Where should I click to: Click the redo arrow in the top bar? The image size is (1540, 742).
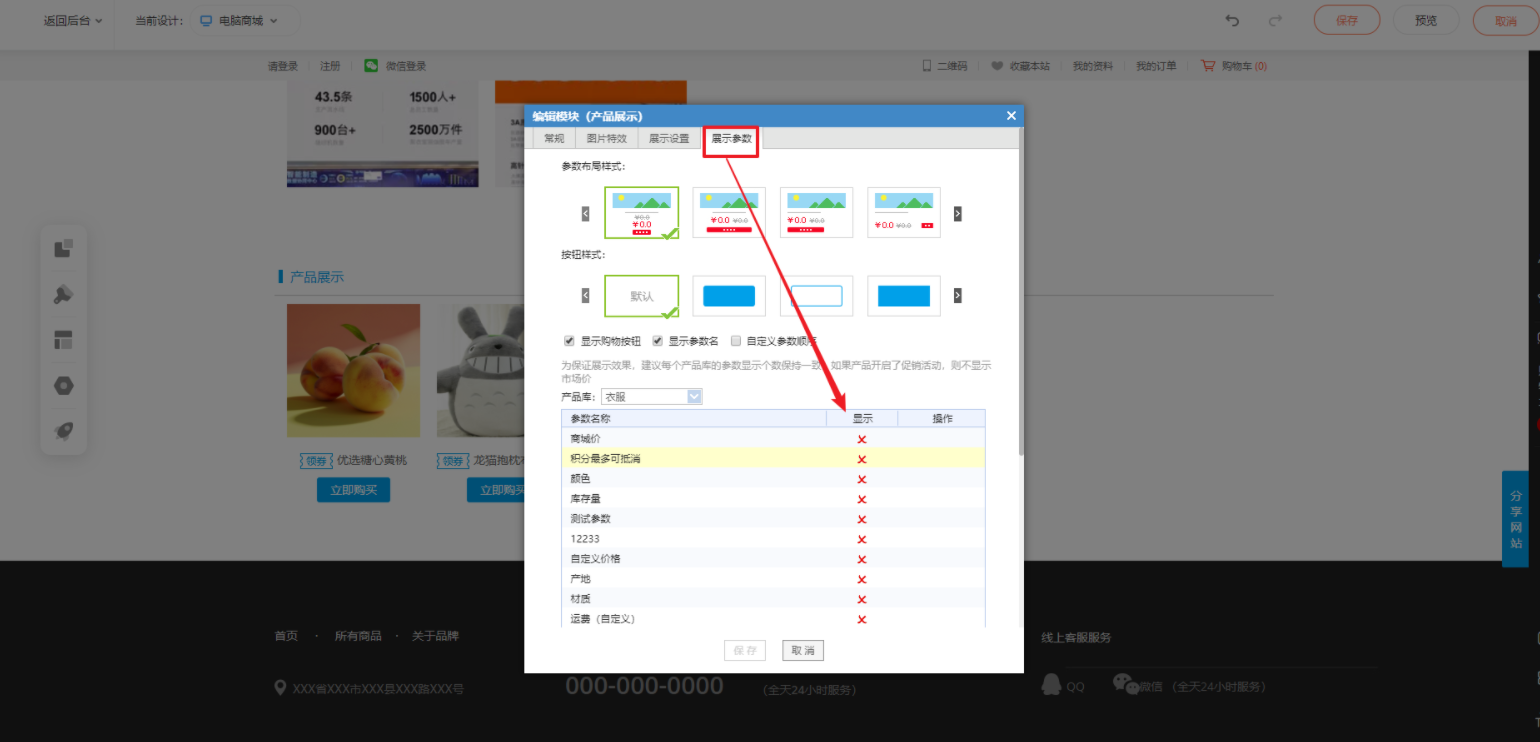point(1275,20)
